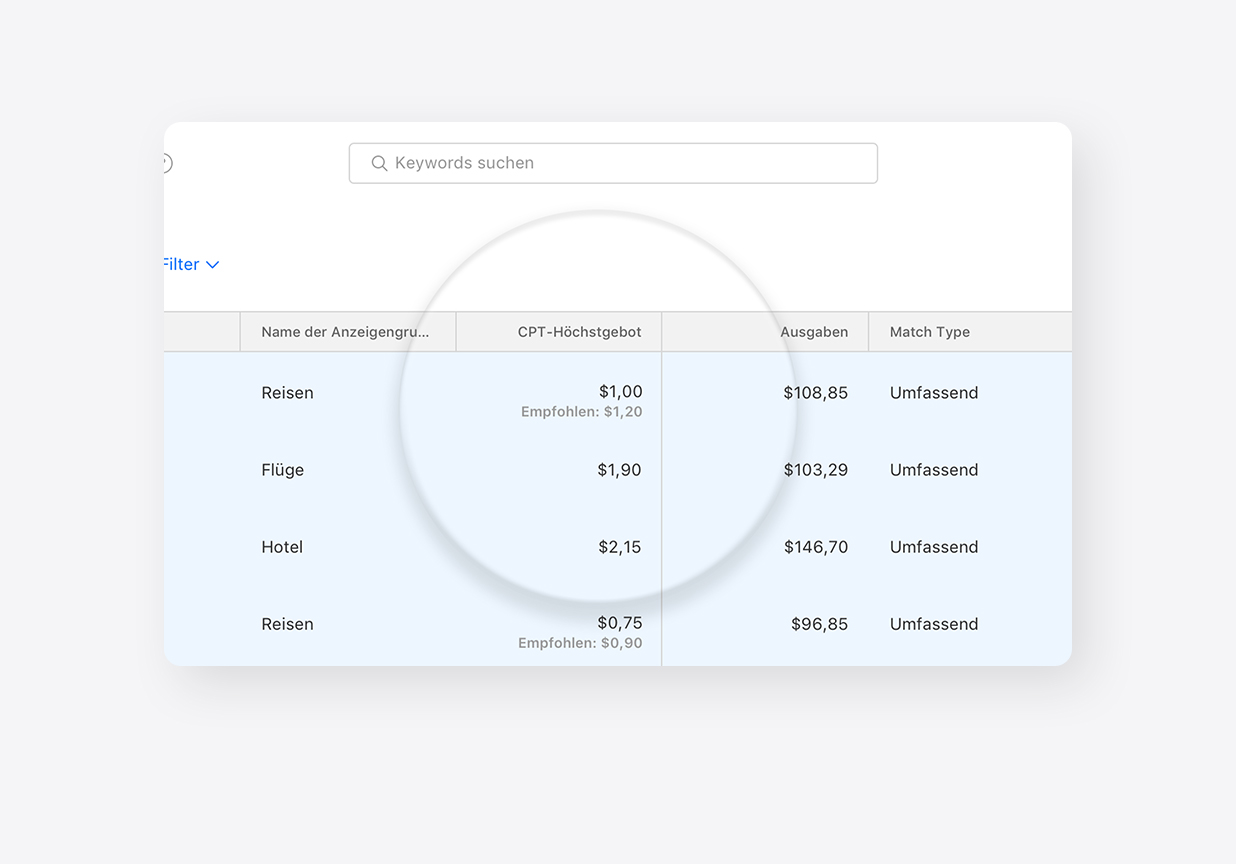Viewport: 1236px width, 864px height.
Task: Click the $2,15 bid for Hotel
Action: [620, 547]
